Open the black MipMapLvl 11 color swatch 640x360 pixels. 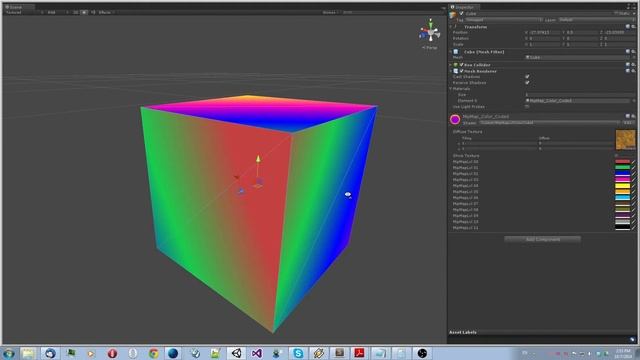(622, 228)
